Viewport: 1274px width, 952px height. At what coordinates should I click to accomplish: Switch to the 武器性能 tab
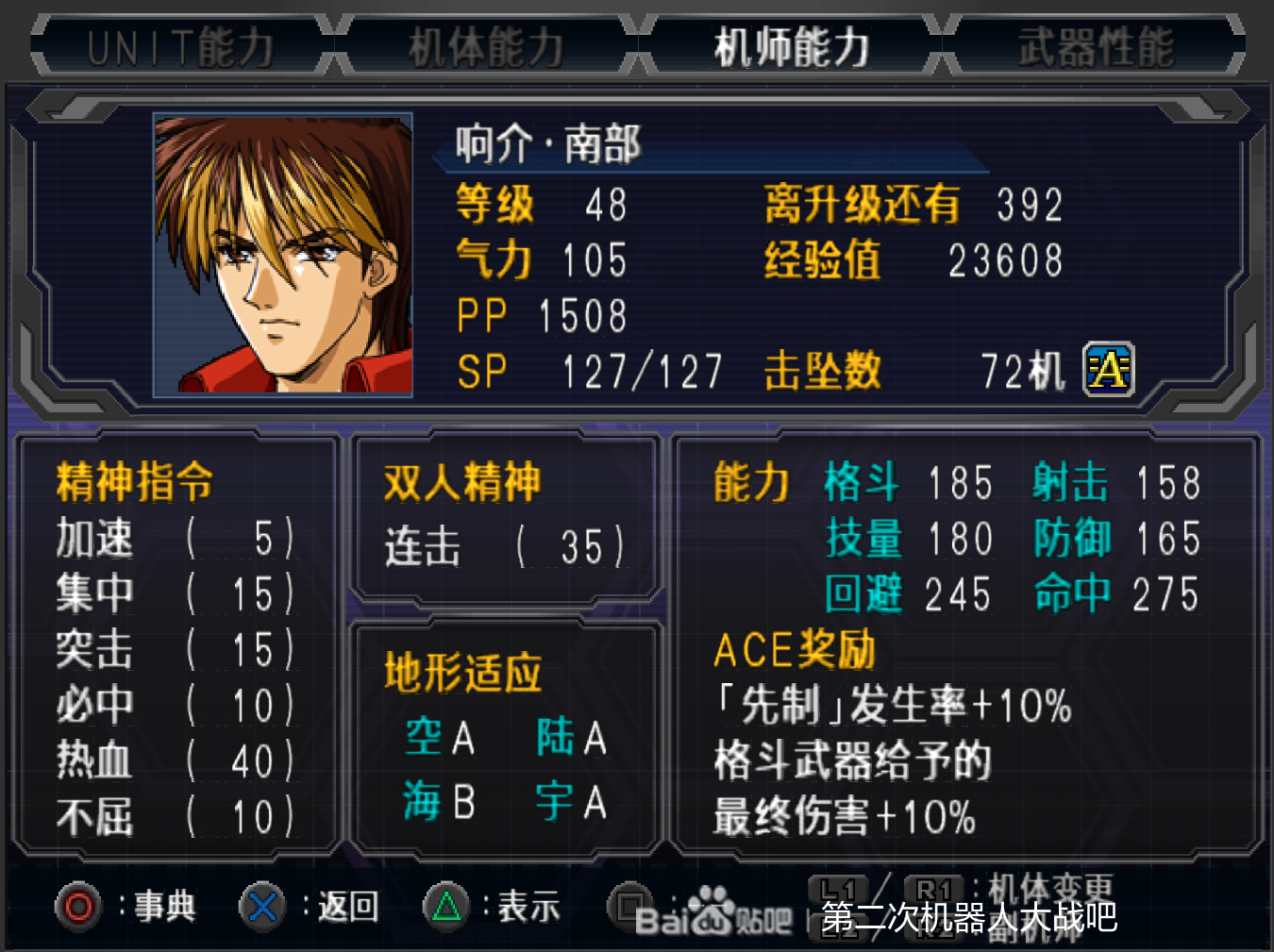[x=1096, y=46]
